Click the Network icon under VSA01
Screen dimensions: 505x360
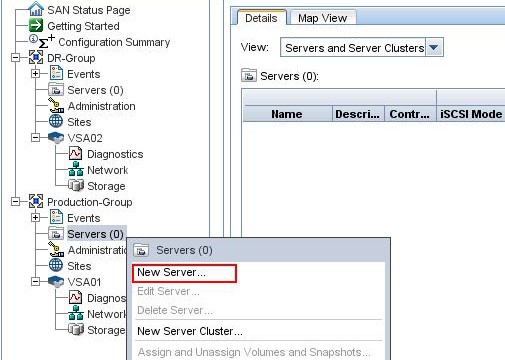[76, 313]
